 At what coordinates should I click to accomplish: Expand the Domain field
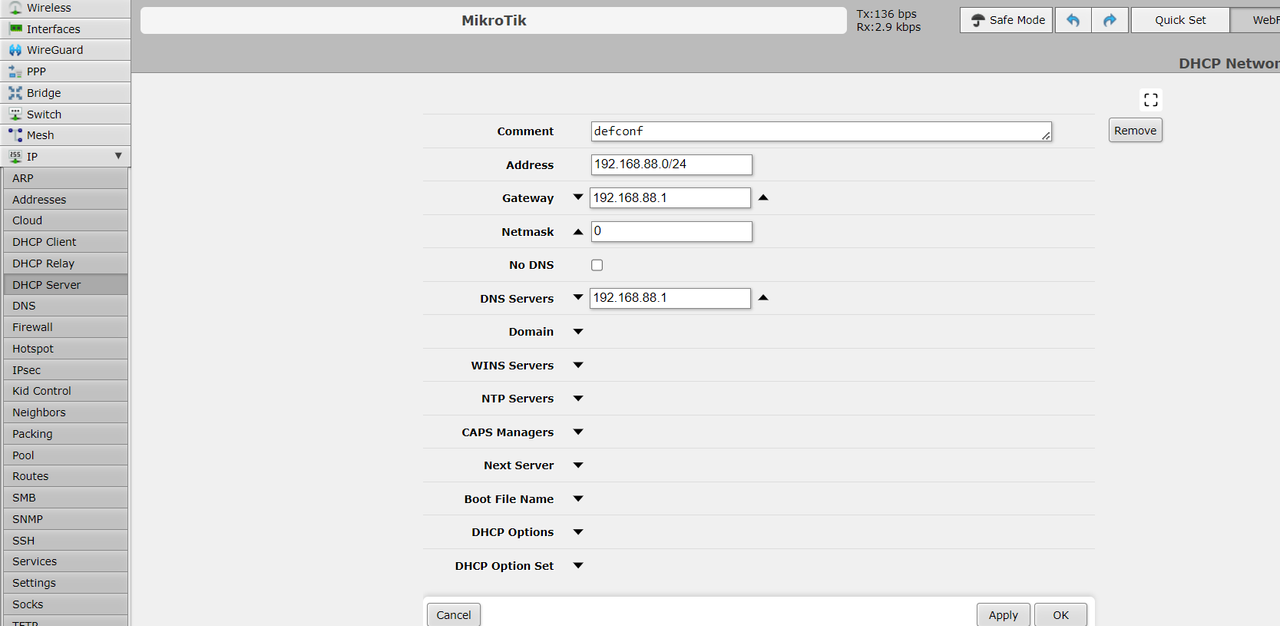coord(578,332)
